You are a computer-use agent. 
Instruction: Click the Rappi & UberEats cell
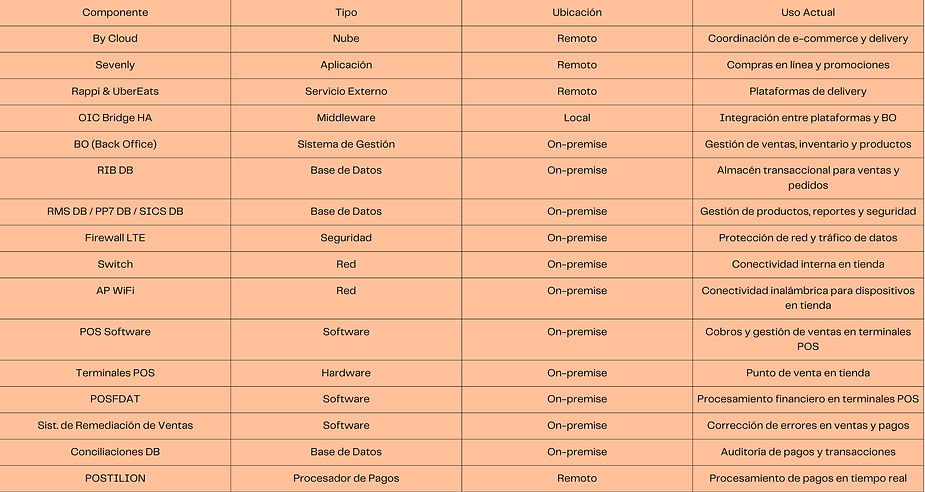pyautogui.click(x=115, y=91)
